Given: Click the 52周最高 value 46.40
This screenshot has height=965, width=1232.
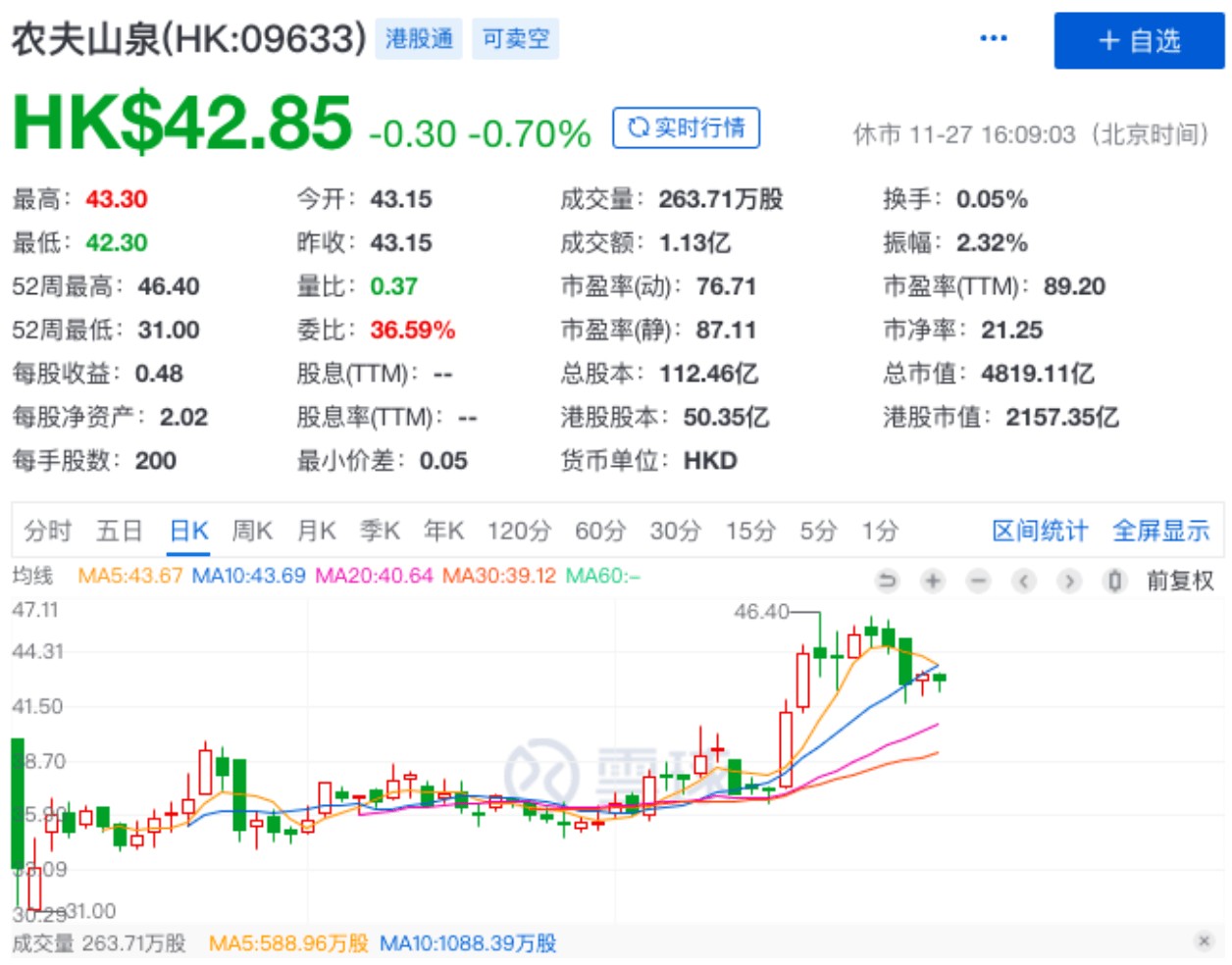Looking at the screenshot, I should click(169, 286).
